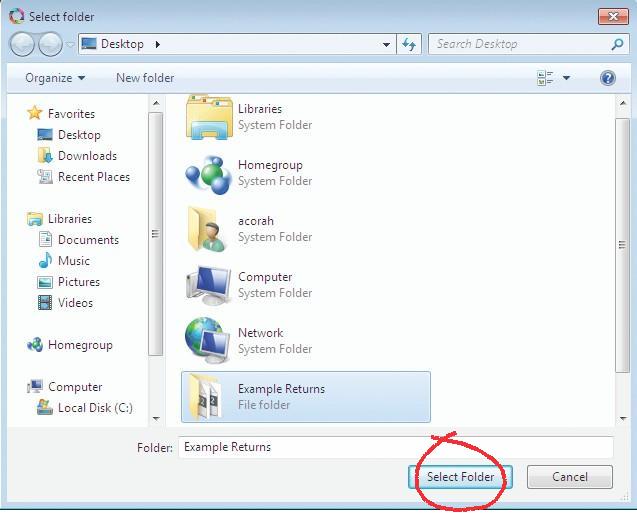Image resolution: width=637 pixels, height=518 pixels.
Task: Open Downloads in Favorites sidebar
Action: pos(87,156)
